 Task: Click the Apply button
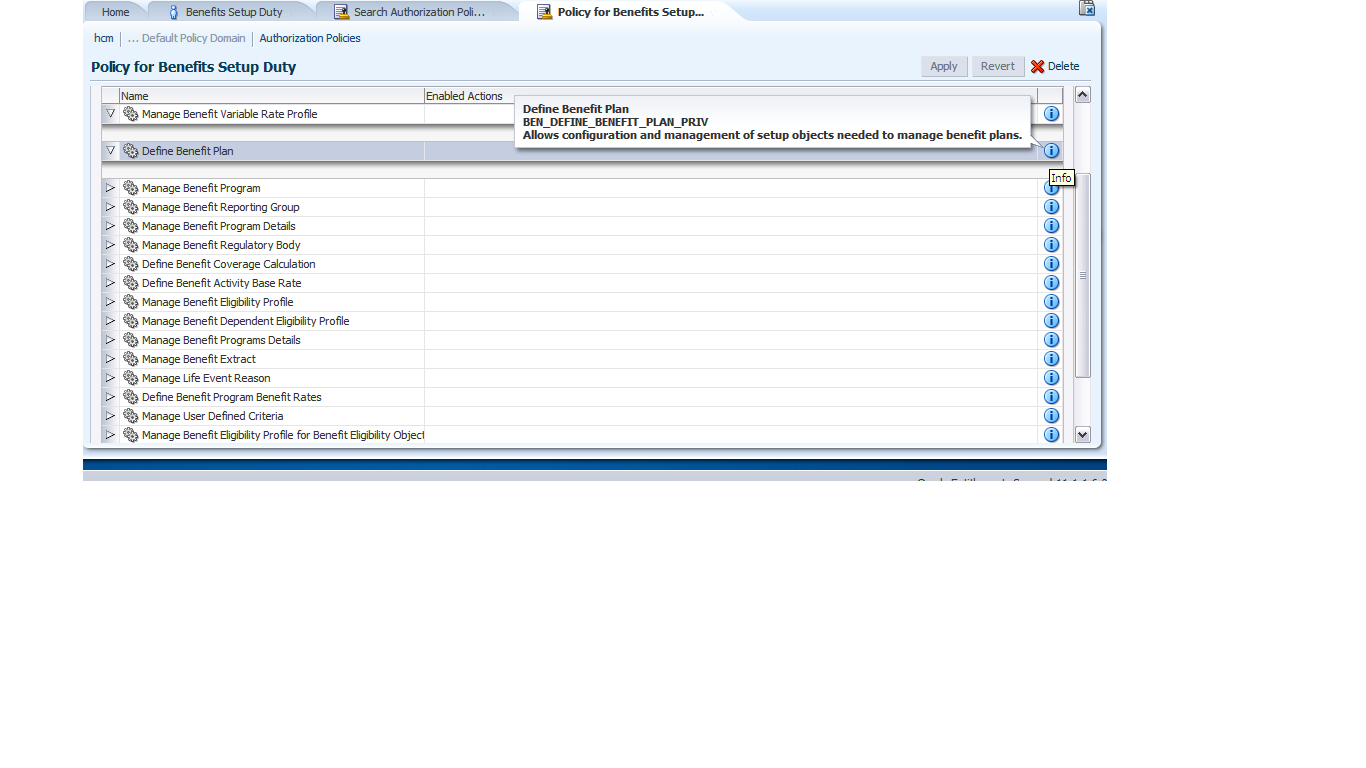pos(943,66)
